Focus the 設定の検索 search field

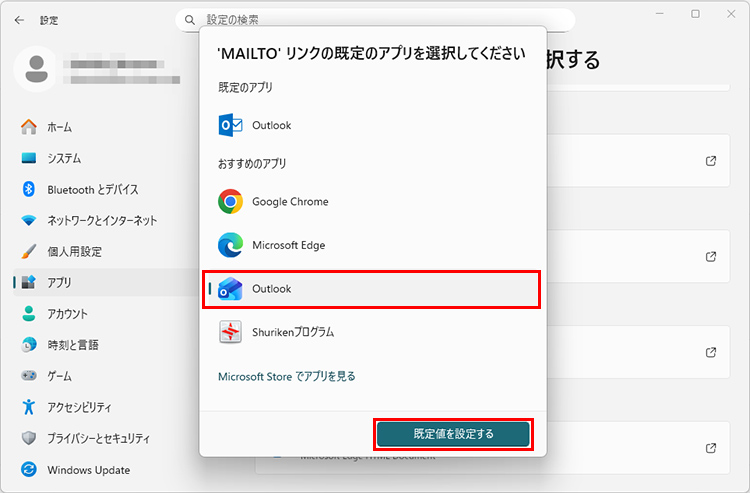(x=375, y=20)
